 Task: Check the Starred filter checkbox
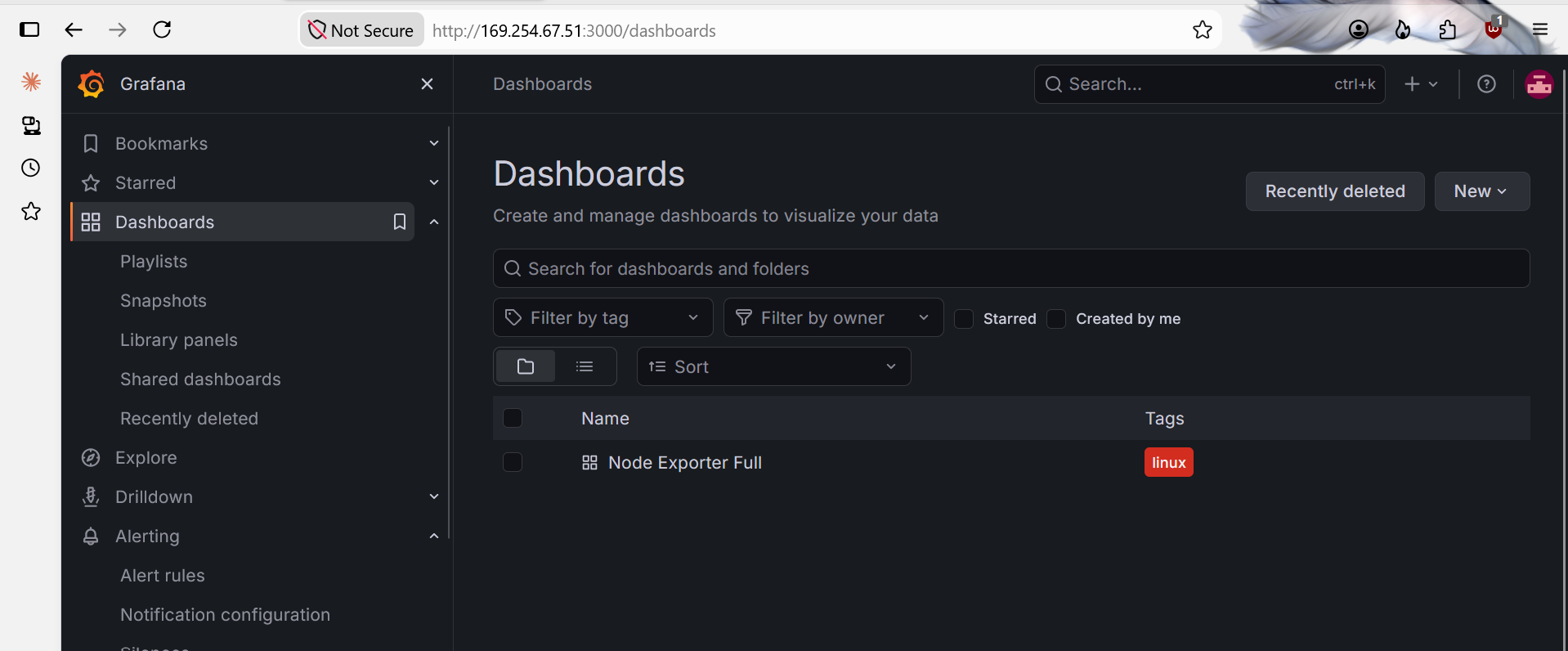click(964, 319)
